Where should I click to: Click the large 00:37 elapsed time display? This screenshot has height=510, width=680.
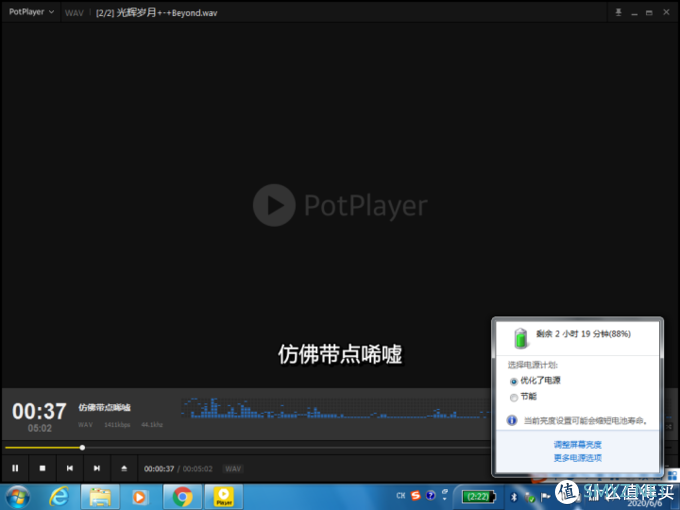tap(39, 411)
